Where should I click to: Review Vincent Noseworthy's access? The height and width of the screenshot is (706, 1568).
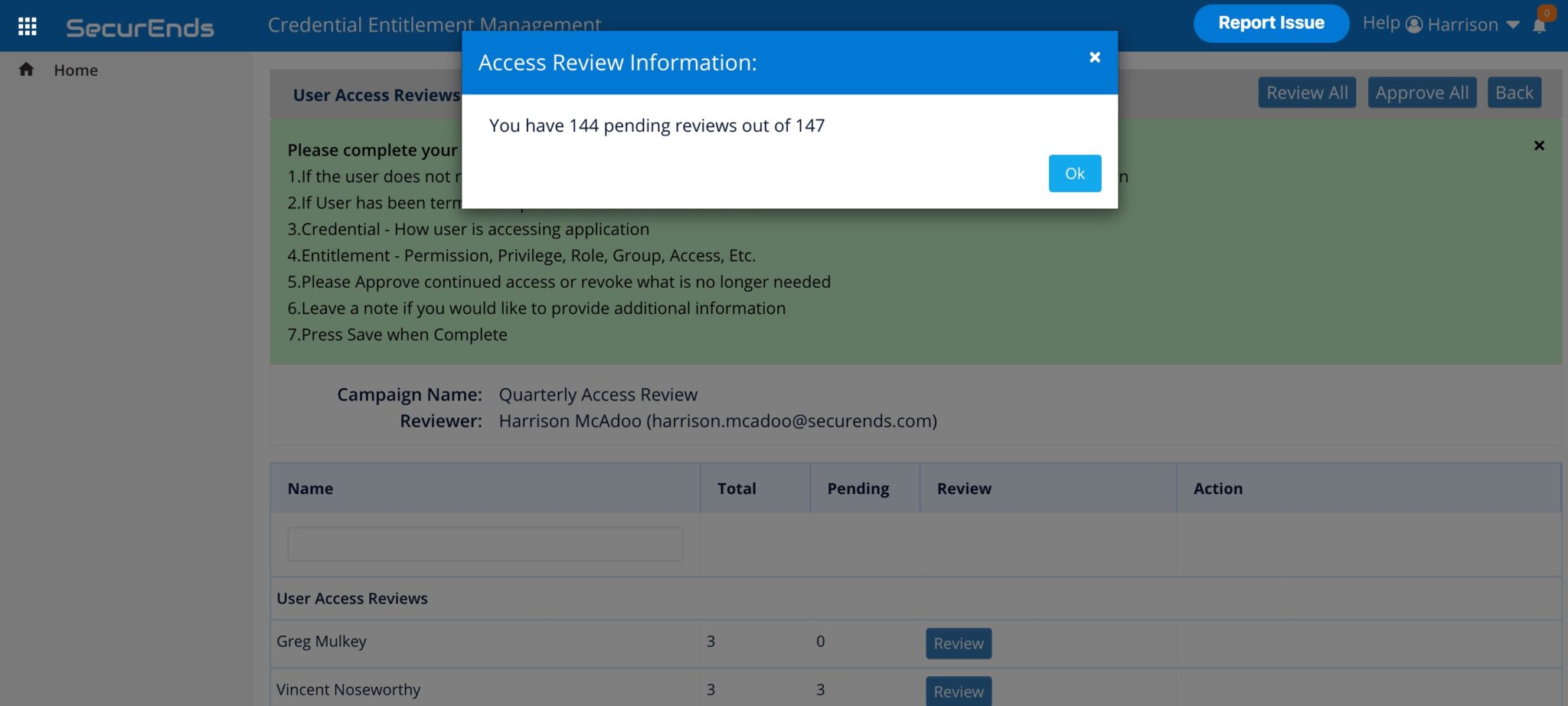[958, 691]
